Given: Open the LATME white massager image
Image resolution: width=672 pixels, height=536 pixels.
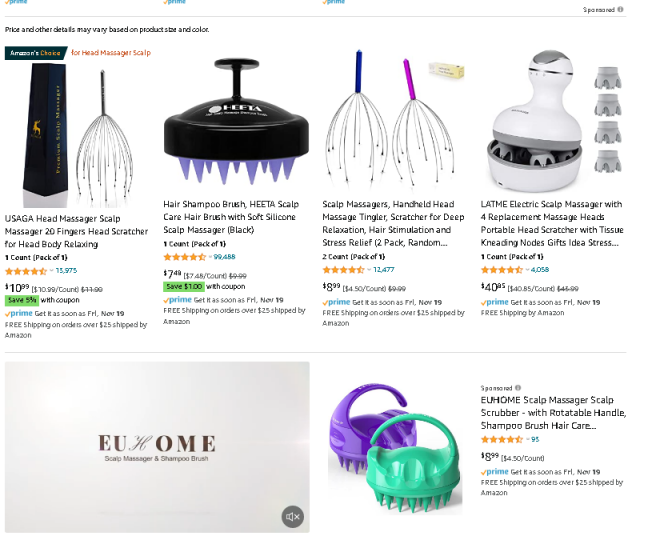Looking at the screenshot, I should click(x=553, y=120).
